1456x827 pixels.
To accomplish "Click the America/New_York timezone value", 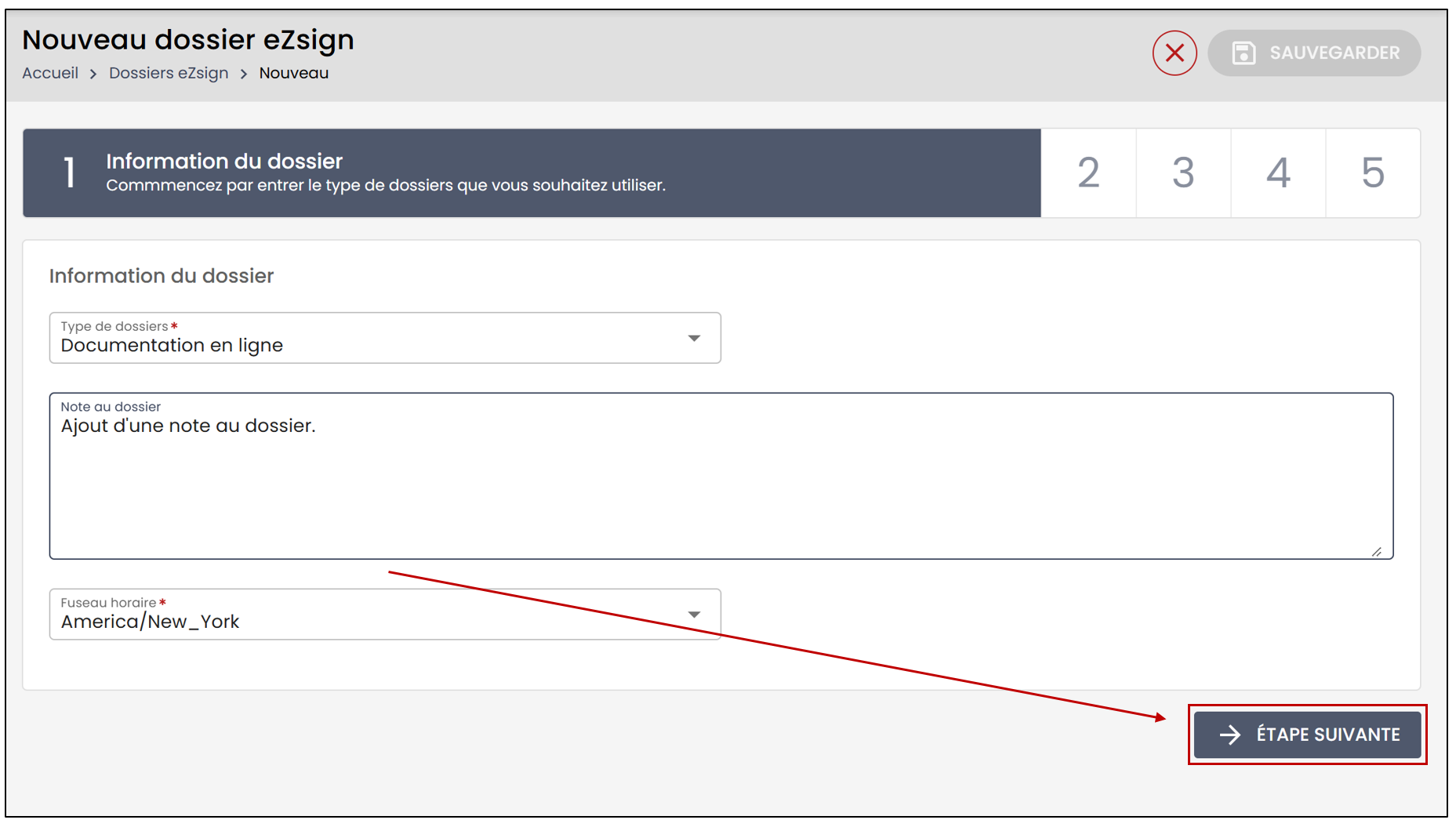I will click(x=150, y=622).
